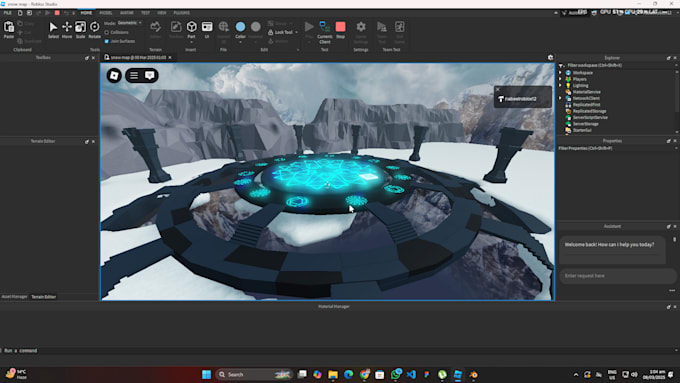The image size is (680, 383).
Task: Insert a Part using the cube icon
Action: click(191, 30)
